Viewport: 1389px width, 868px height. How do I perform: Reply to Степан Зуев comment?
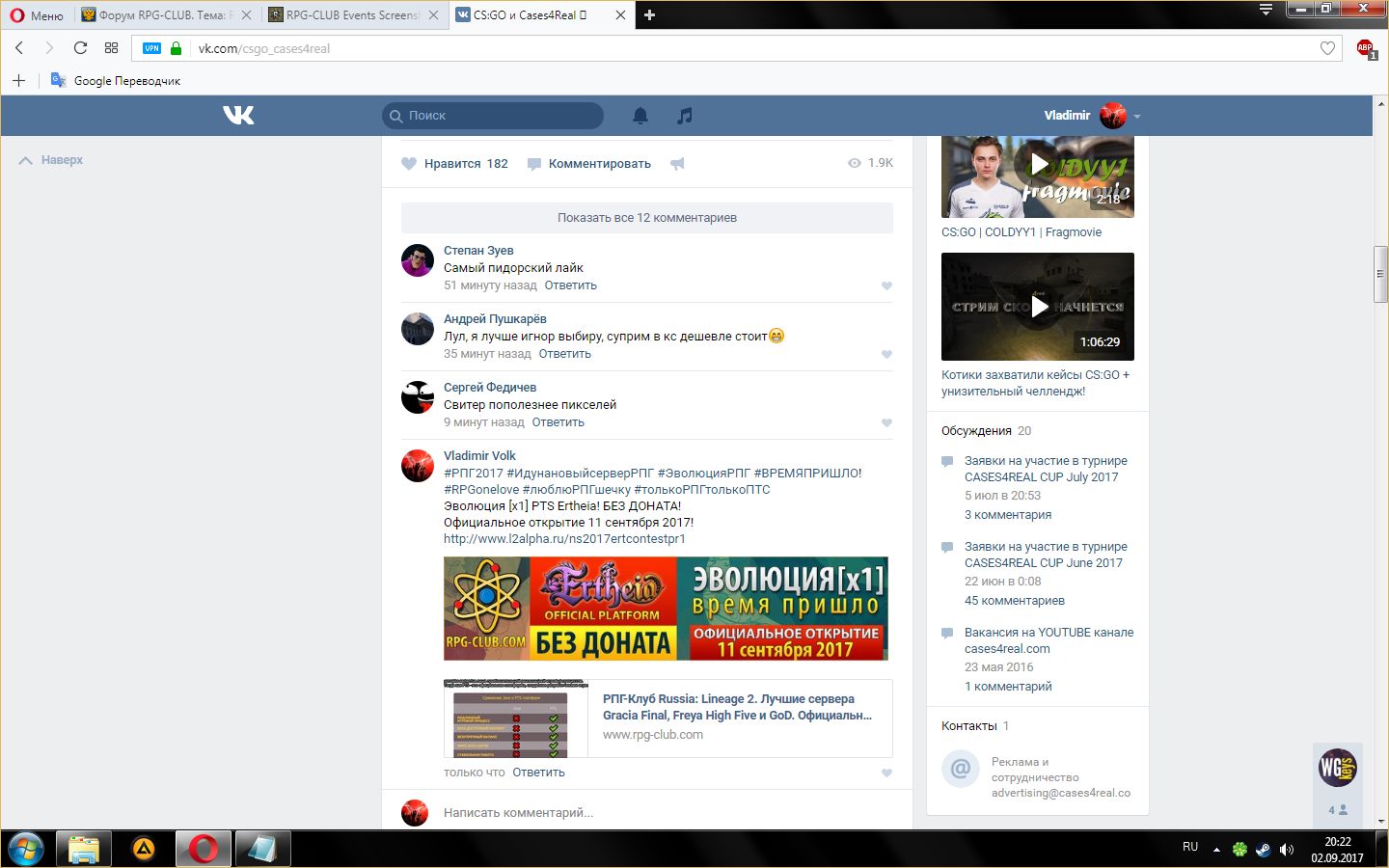click(x=571, y=285)
